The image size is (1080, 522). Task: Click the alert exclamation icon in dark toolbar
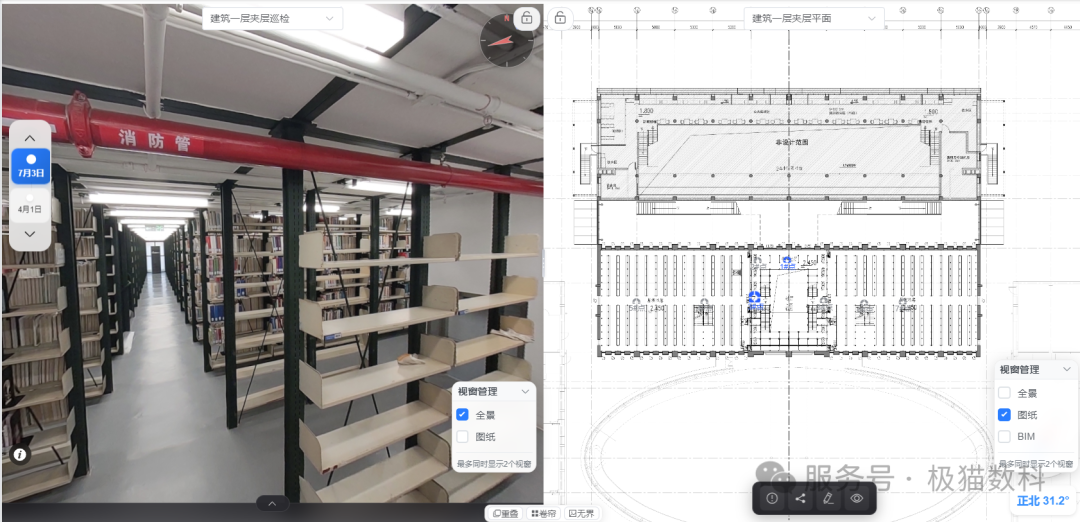point(772,499)
